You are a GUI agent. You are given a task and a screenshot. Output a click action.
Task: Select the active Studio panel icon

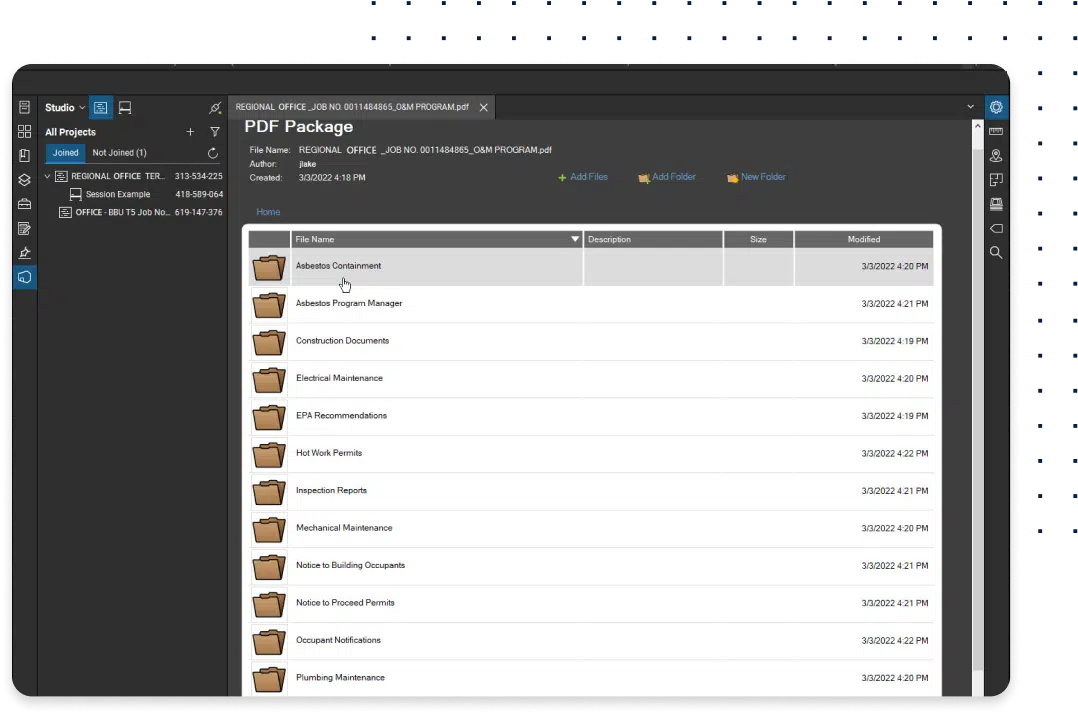[x=25, y=277]
